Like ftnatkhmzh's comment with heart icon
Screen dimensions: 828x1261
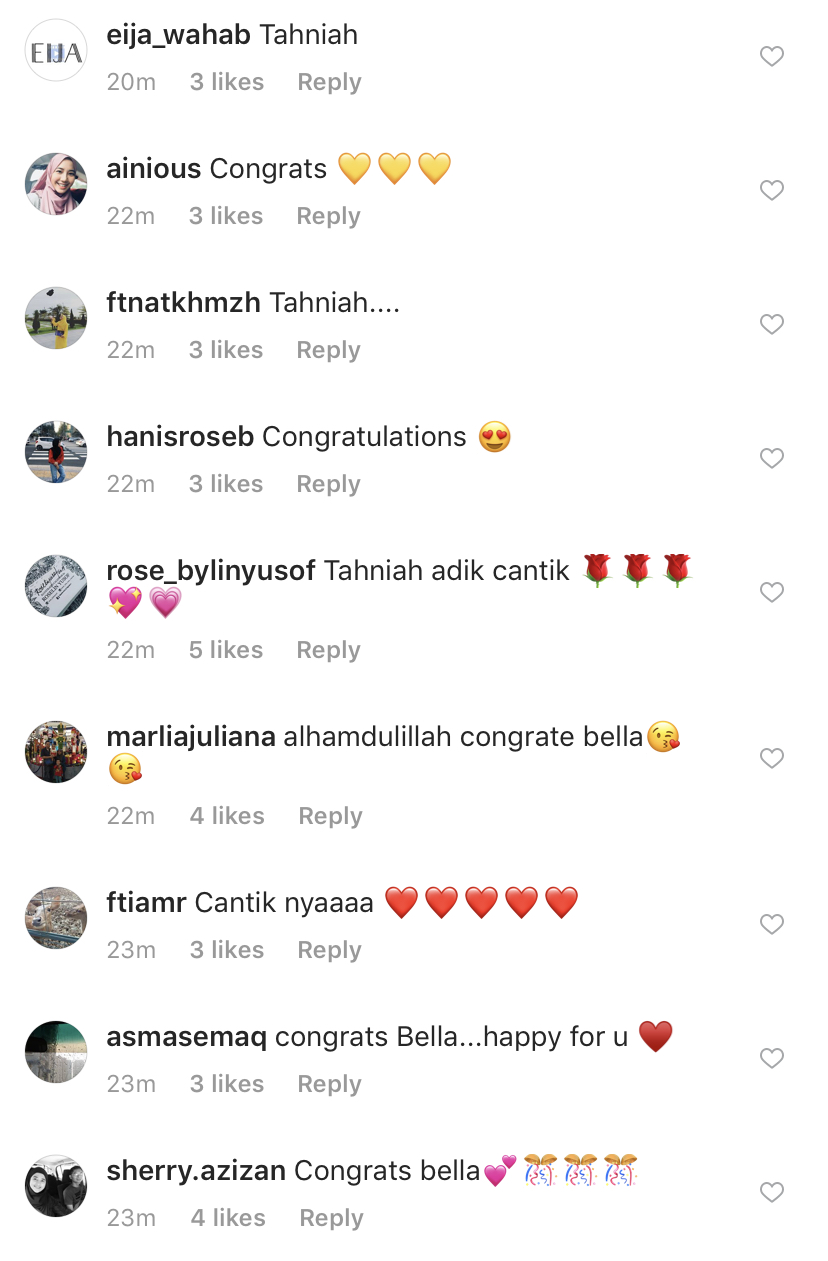tap(772, 325)
